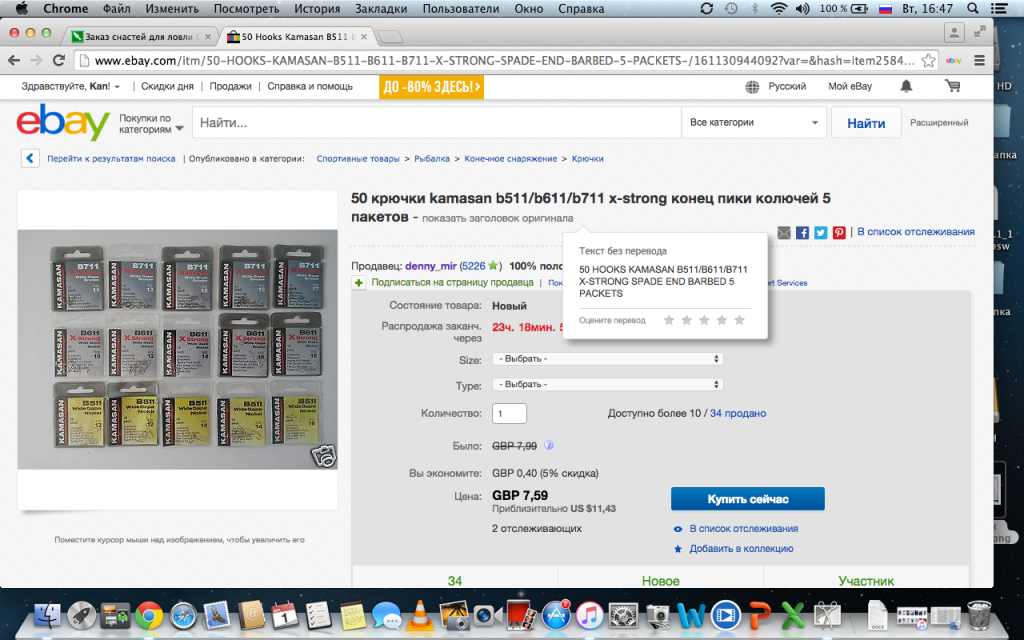Open the 'История' menu

click(x=317, y=8)
